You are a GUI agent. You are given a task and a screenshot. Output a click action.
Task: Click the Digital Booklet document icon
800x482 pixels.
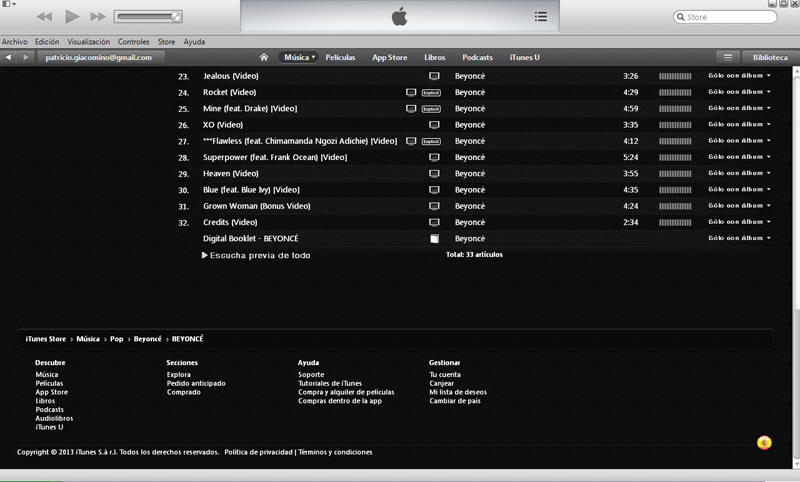pyautogui.click(x=434, y=239)
